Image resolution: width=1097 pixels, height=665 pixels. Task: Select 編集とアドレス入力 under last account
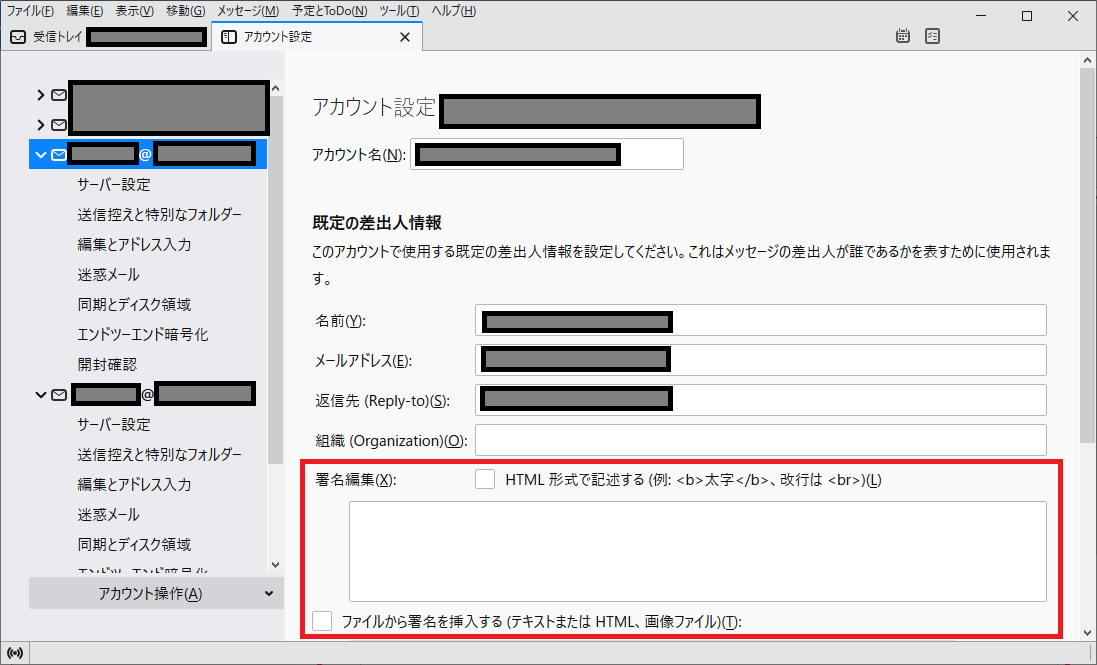pos(134,485)
